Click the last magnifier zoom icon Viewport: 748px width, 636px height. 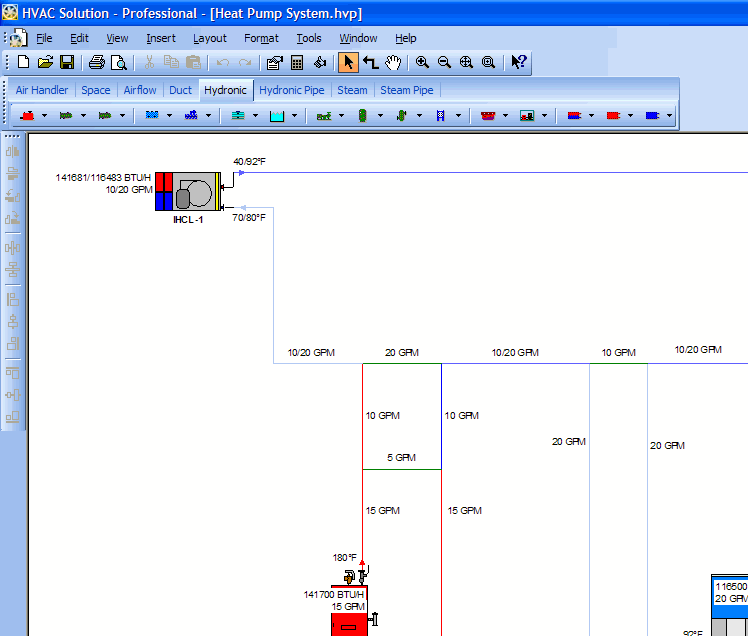tap(488, 62)
